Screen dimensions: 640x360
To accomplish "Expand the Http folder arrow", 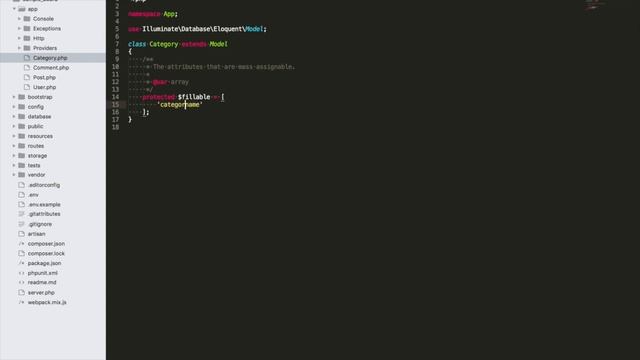I will (x=19, y=38).
